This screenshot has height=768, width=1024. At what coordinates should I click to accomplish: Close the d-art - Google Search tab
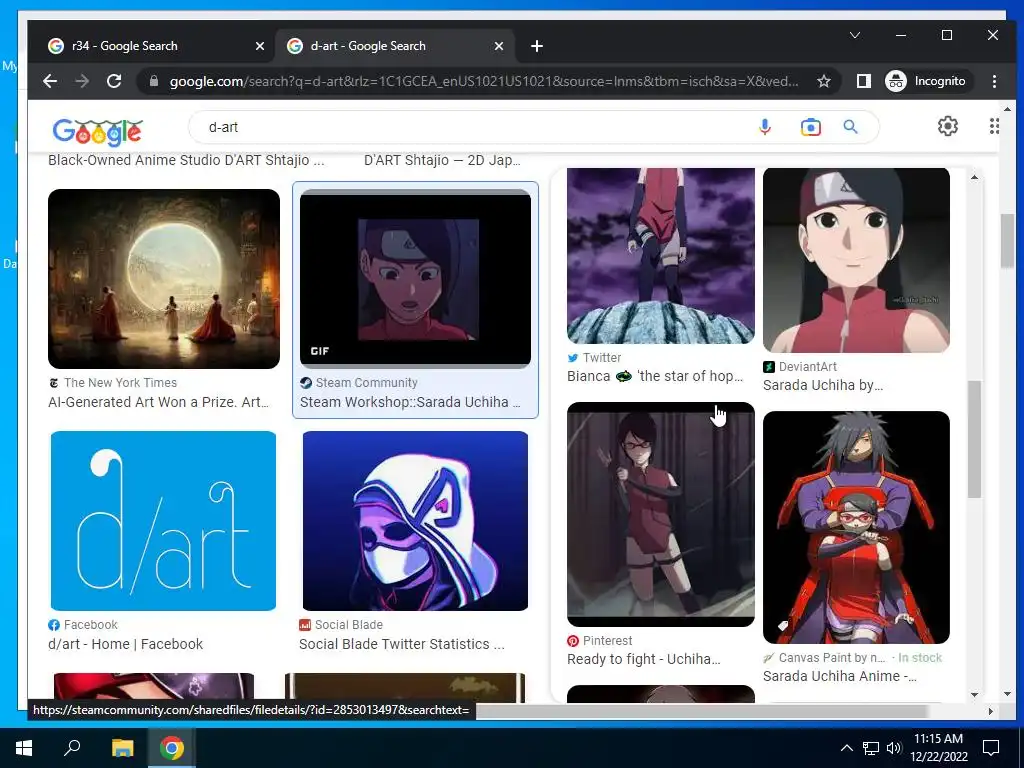(x=499, y=46)
